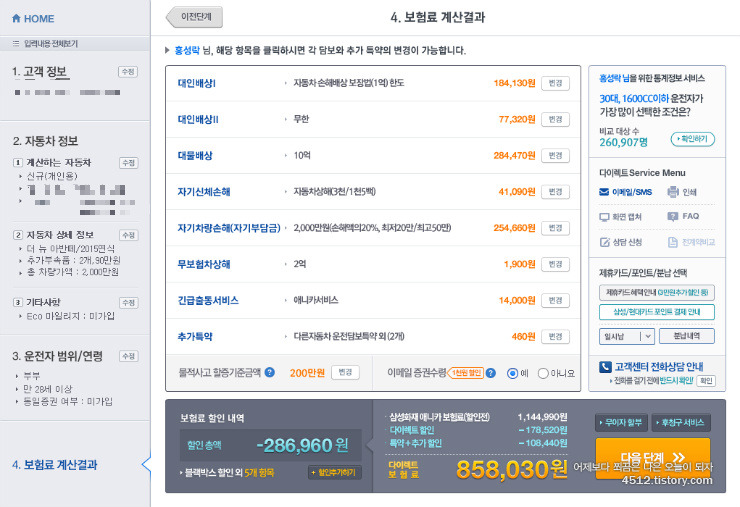Open the 대물배상 coverage link
The width and height of the screenshot is (740, 507).
tap(195, 155)
